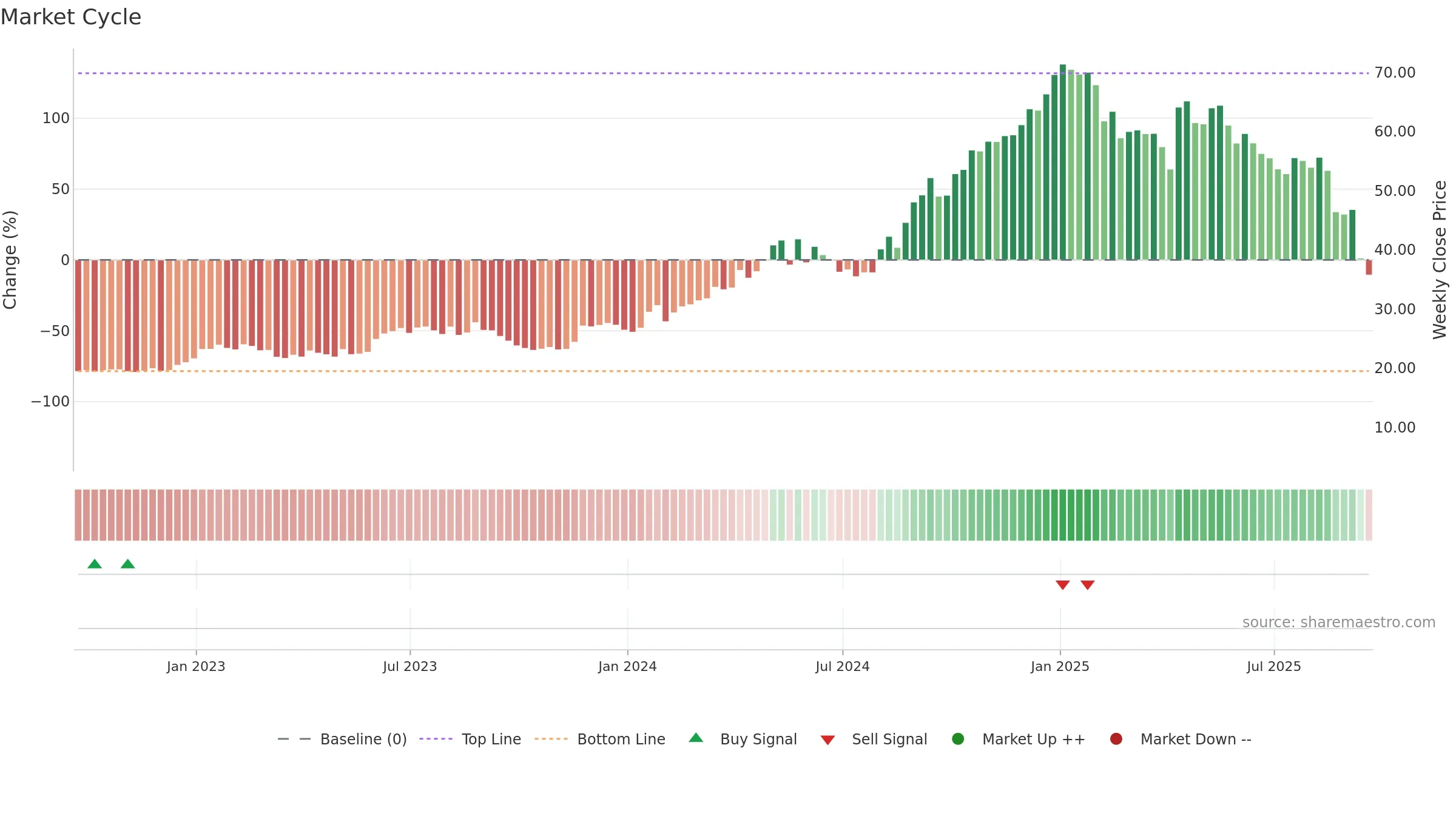Toggle the Bottom Line legend entry
This screenshot has width=1456, height=819.
[600, 739]
